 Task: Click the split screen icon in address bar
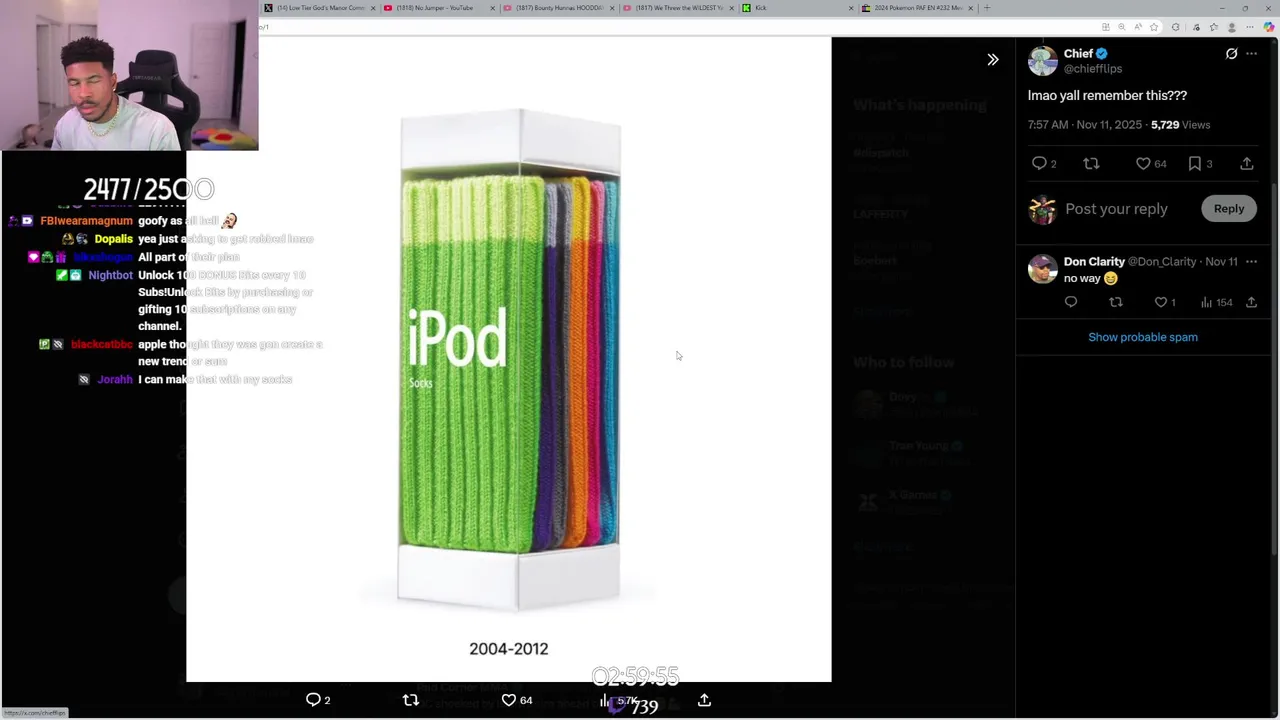pyautogui.click(x=1106, y=27)
